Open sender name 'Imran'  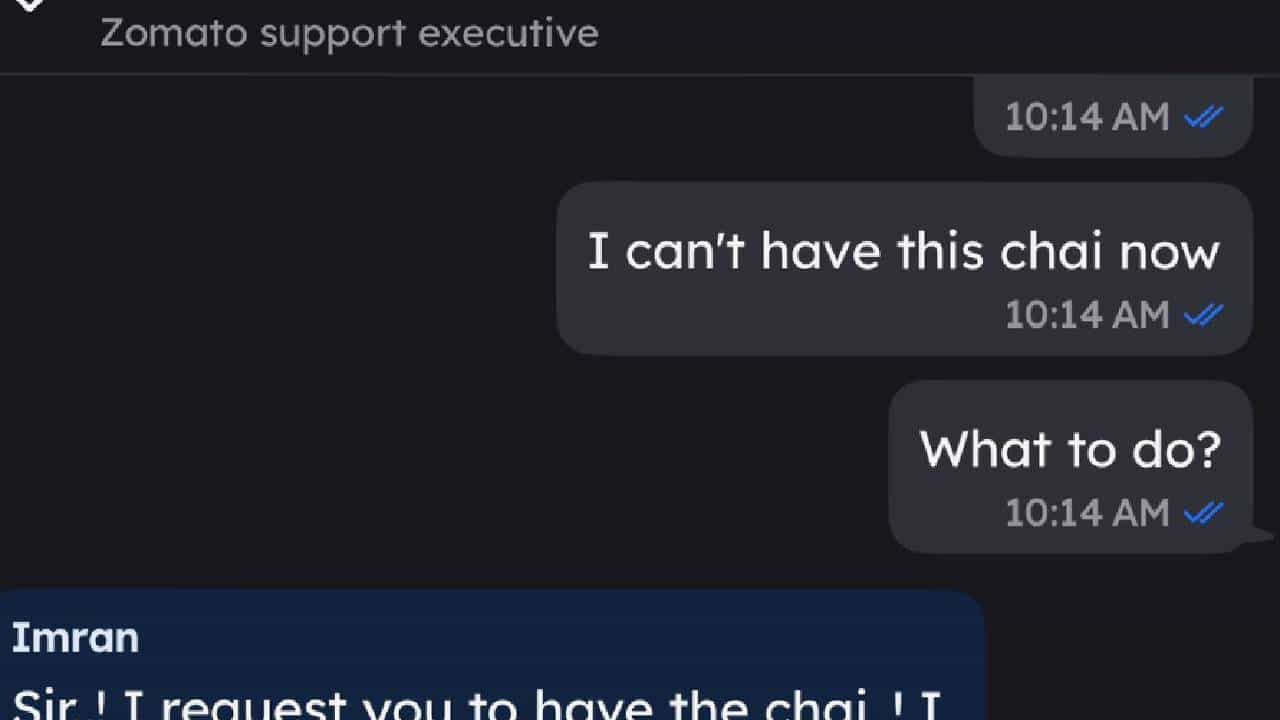click(x=75, y=638)
